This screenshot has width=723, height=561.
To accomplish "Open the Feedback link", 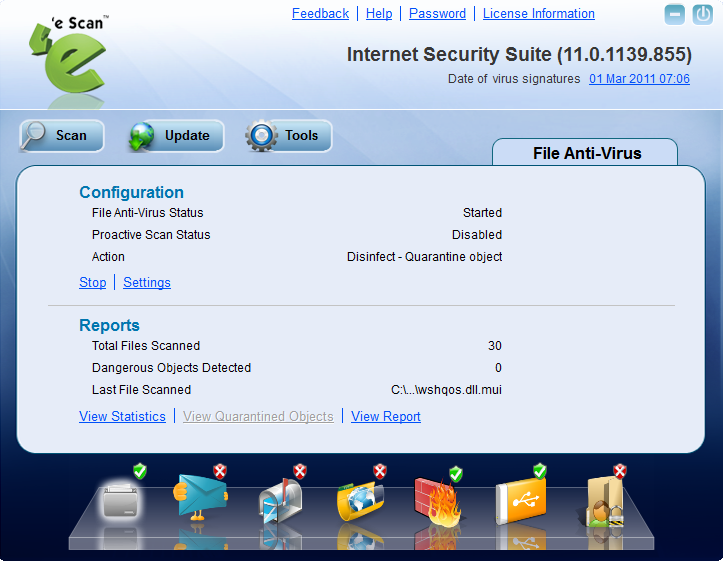I will click(x=320, y=14).
